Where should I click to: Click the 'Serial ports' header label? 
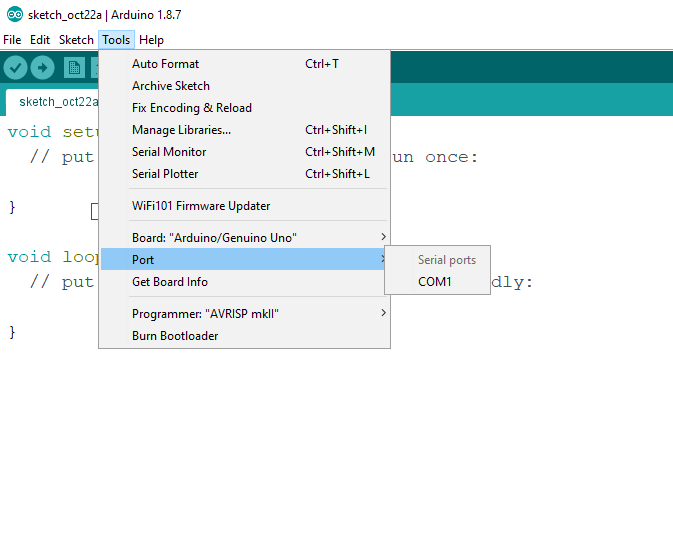coord(447,260)
